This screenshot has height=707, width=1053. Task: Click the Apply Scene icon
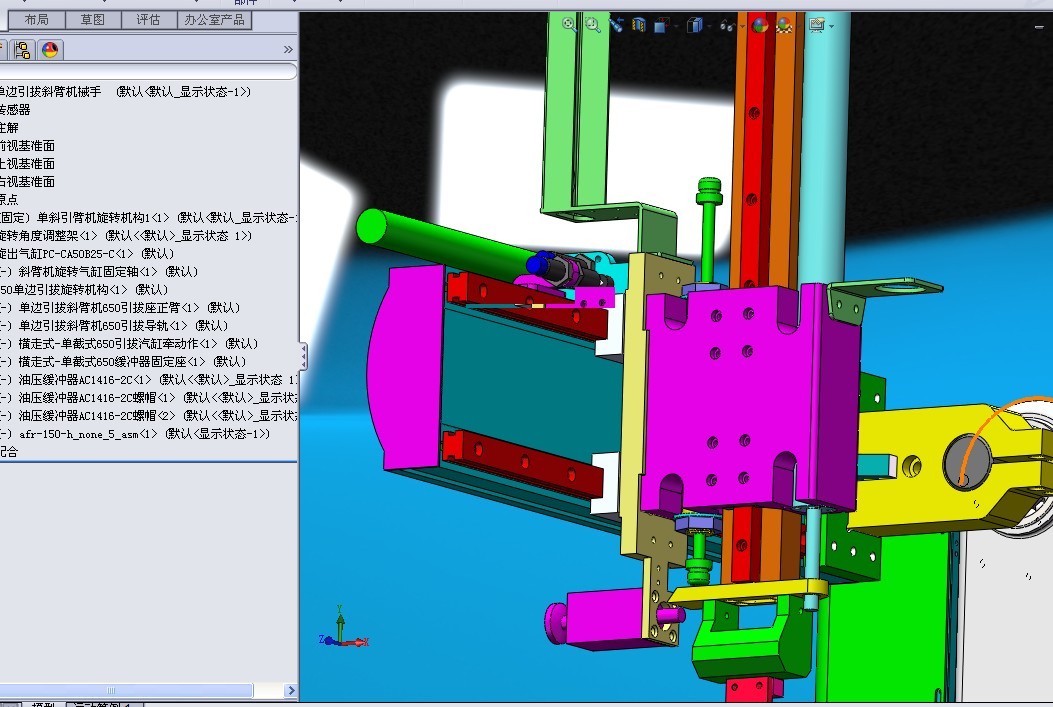(x=784, y=26)
